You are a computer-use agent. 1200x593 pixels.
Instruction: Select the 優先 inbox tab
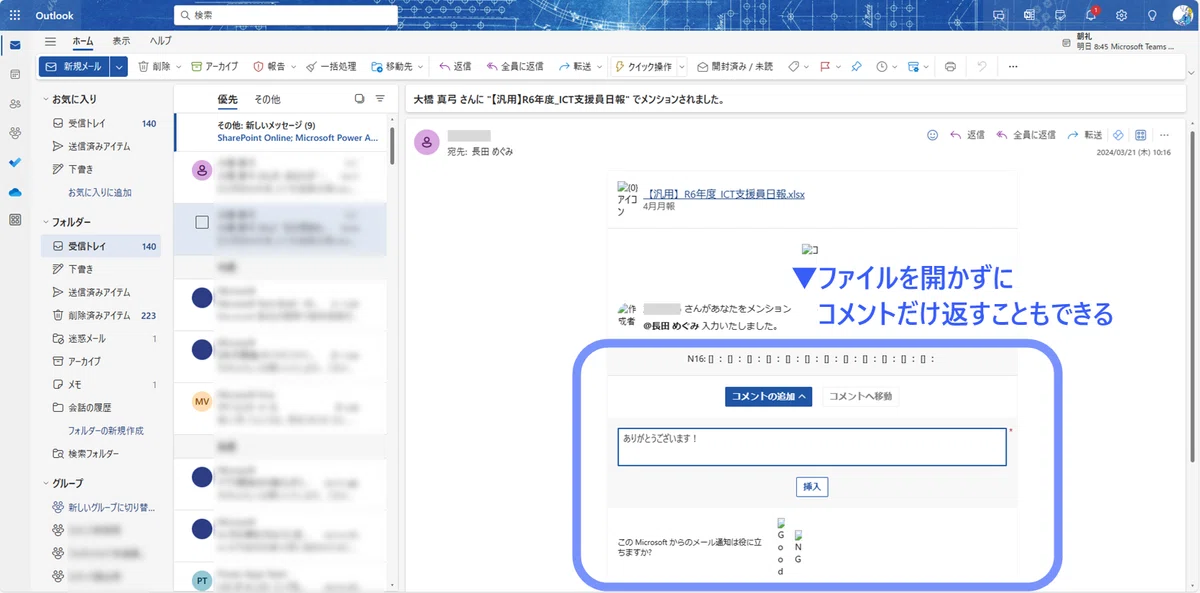pos(228,100)
